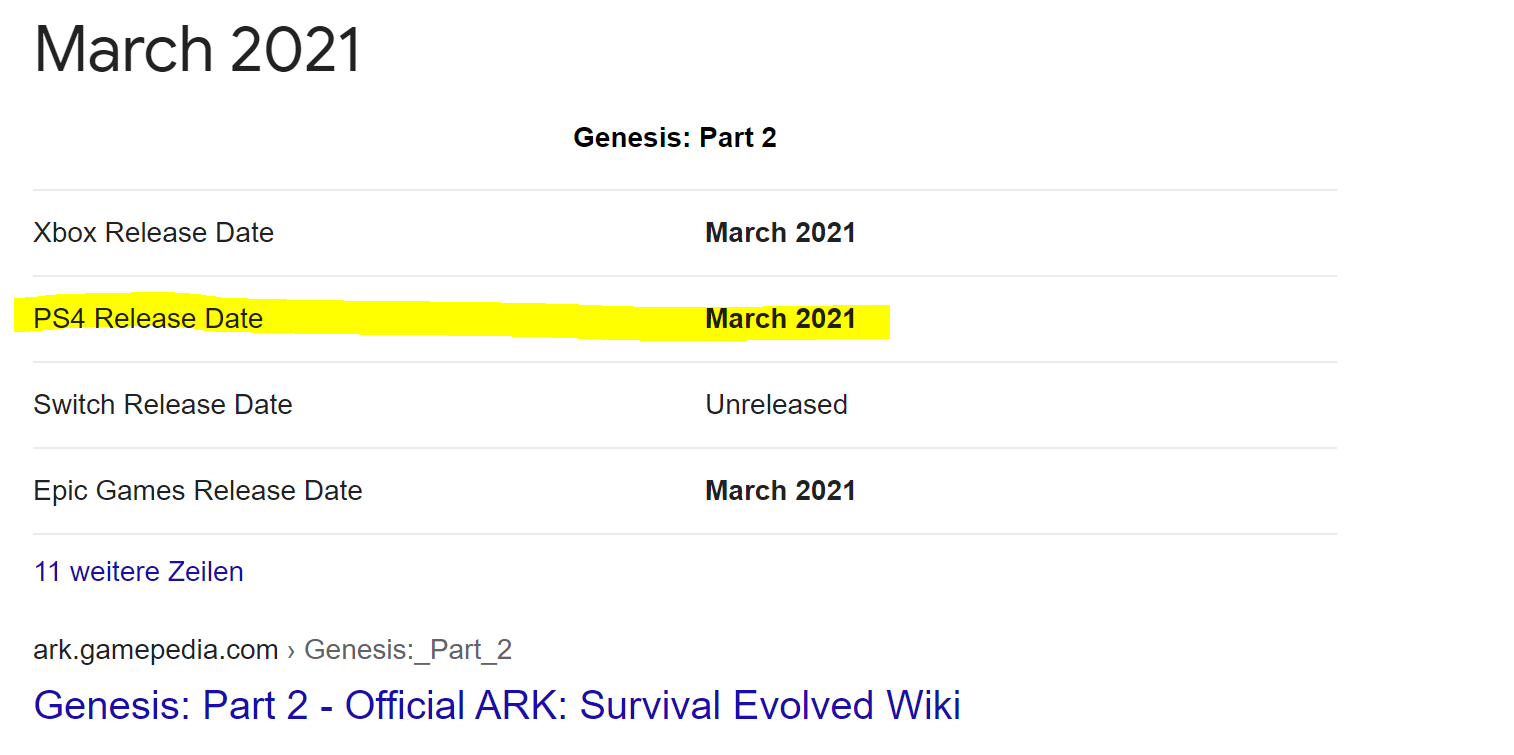Select the March 2021 value in Epic Games row
This screenshot has height=755, width=1514.
click(x=780, y=491)
